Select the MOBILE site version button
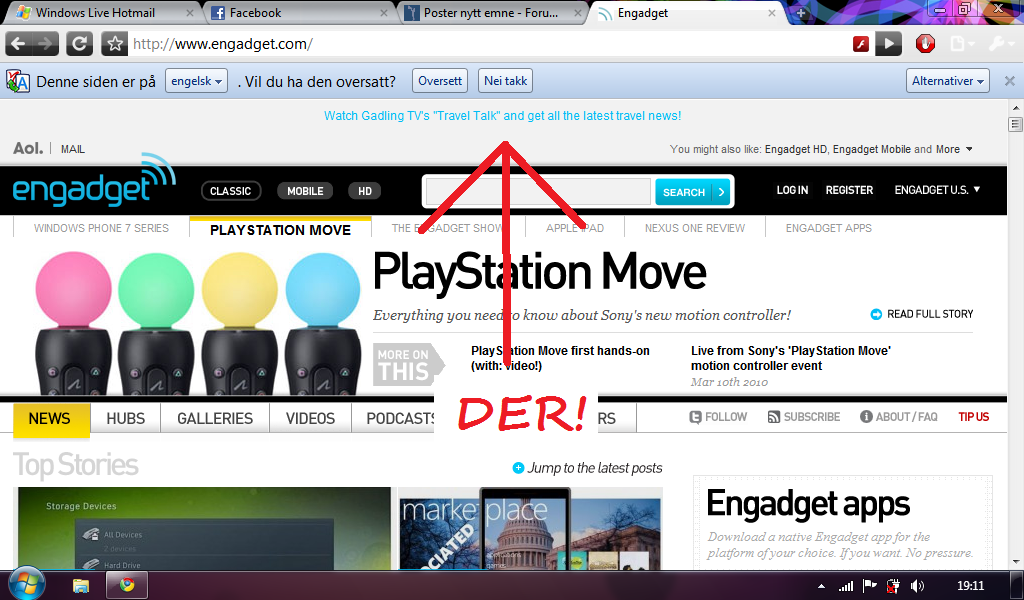The width and height of the screenshot is (1024, 600). (x=305, y=191)
